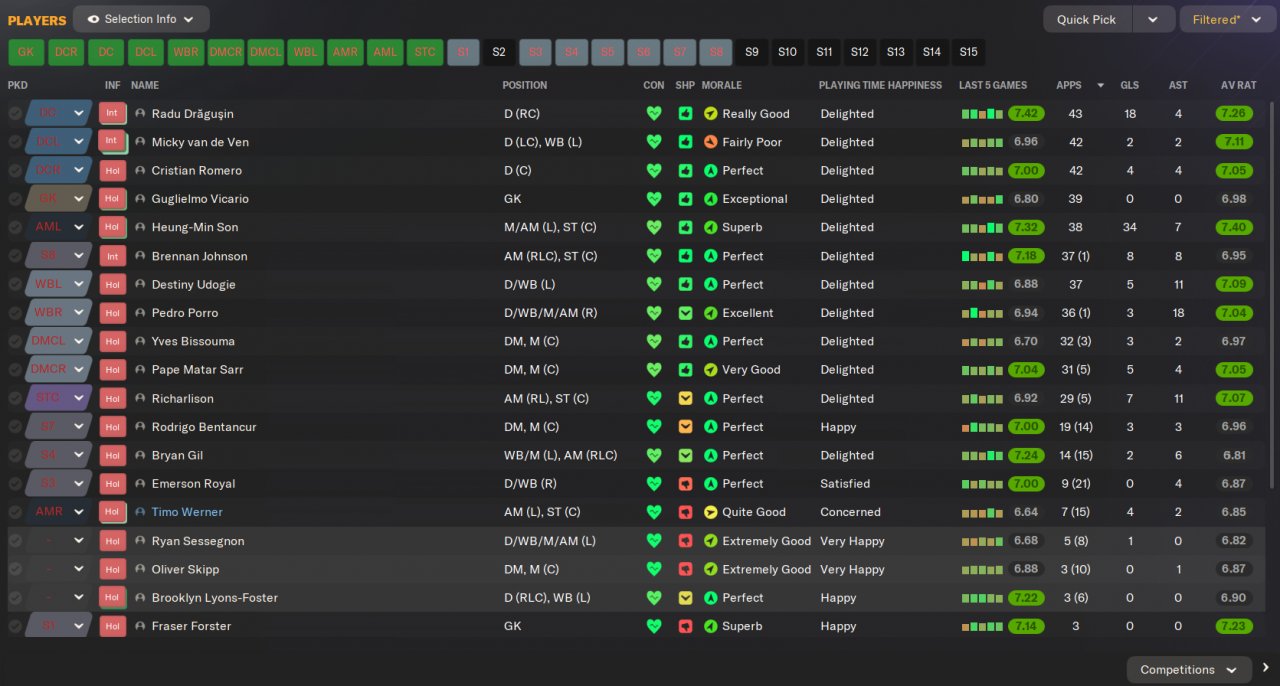Screen dimensions: 1280x686
Task: Click the player info icon beside Radu Drăgușin
Action: [x=140, y=114]
